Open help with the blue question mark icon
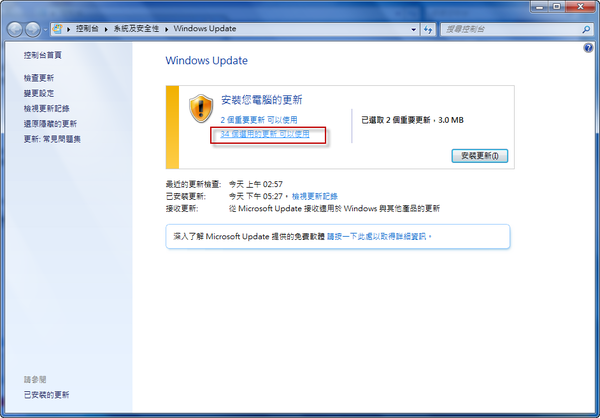Viewport: 600px width, 418px height. click(x=588, y=48)
